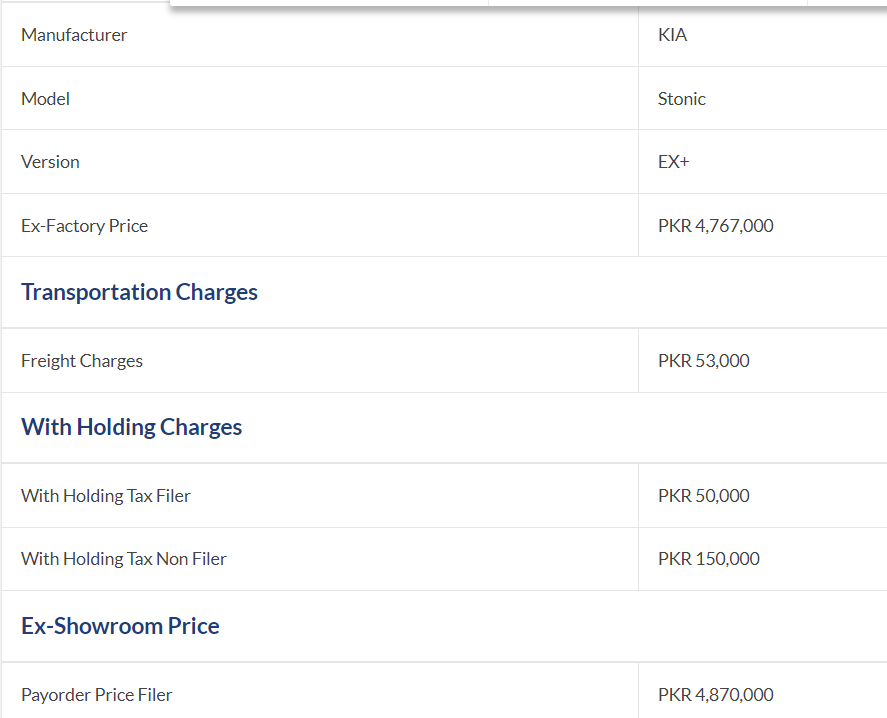The height and width of the screenshot is (718, 887).
Task: Select the 'Version' row label
Action: 50,162
